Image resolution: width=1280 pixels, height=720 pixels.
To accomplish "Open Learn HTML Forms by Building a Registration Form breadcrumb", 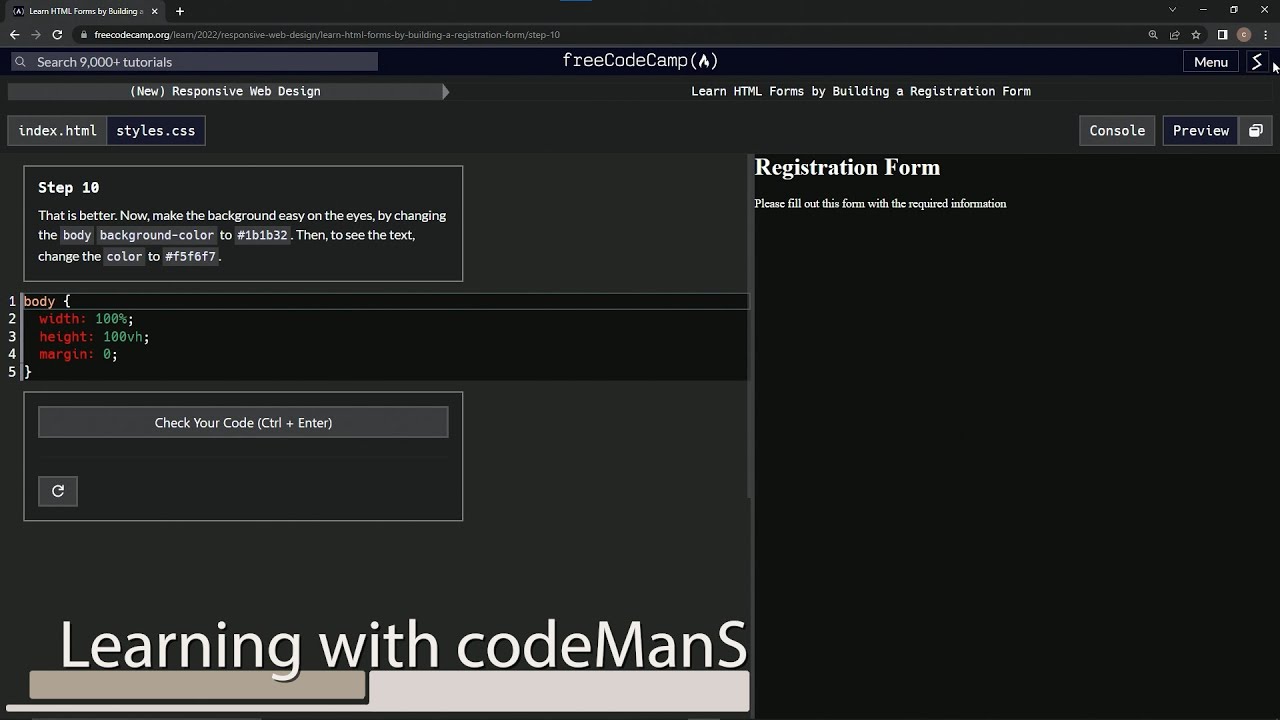I will click(861, 91).
